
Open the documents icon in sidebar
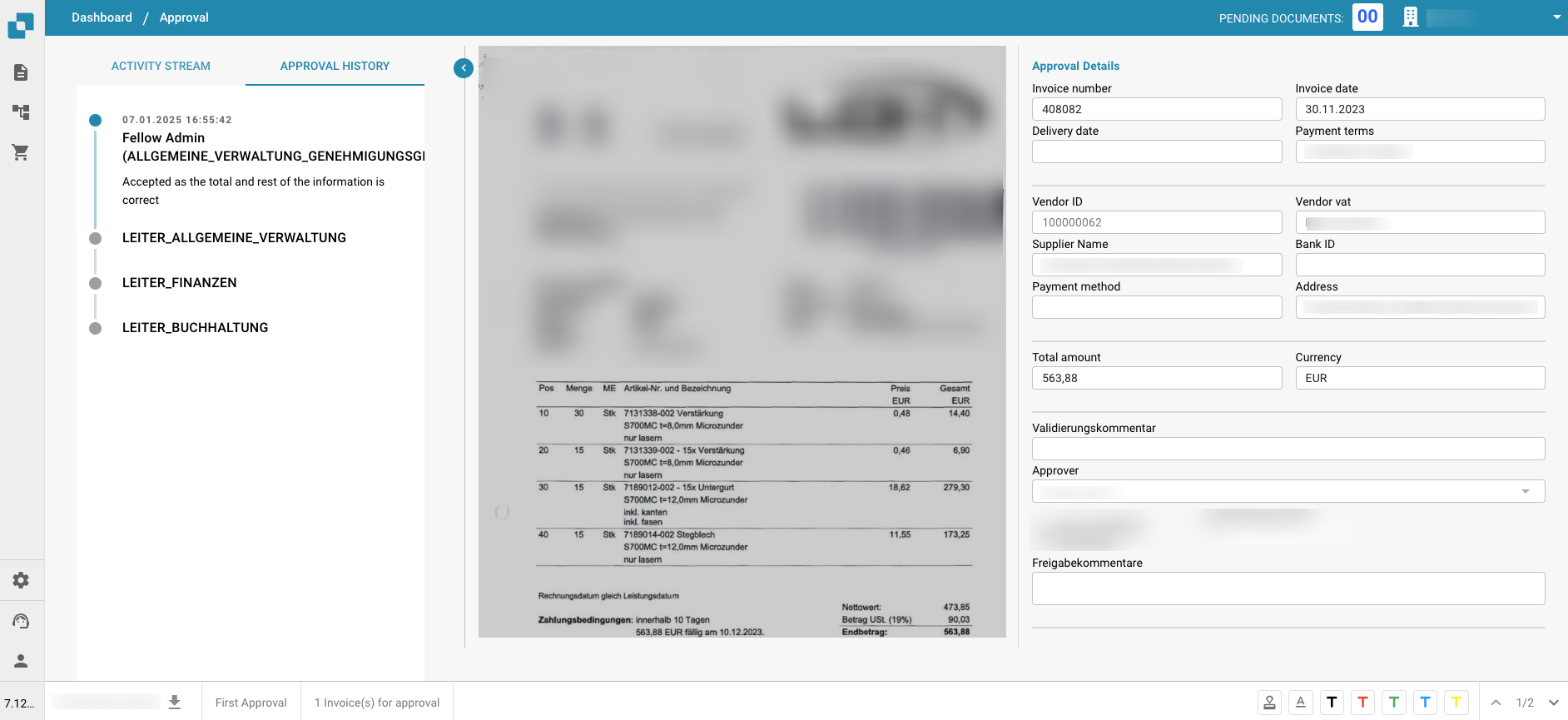click(x=21, y=72)
